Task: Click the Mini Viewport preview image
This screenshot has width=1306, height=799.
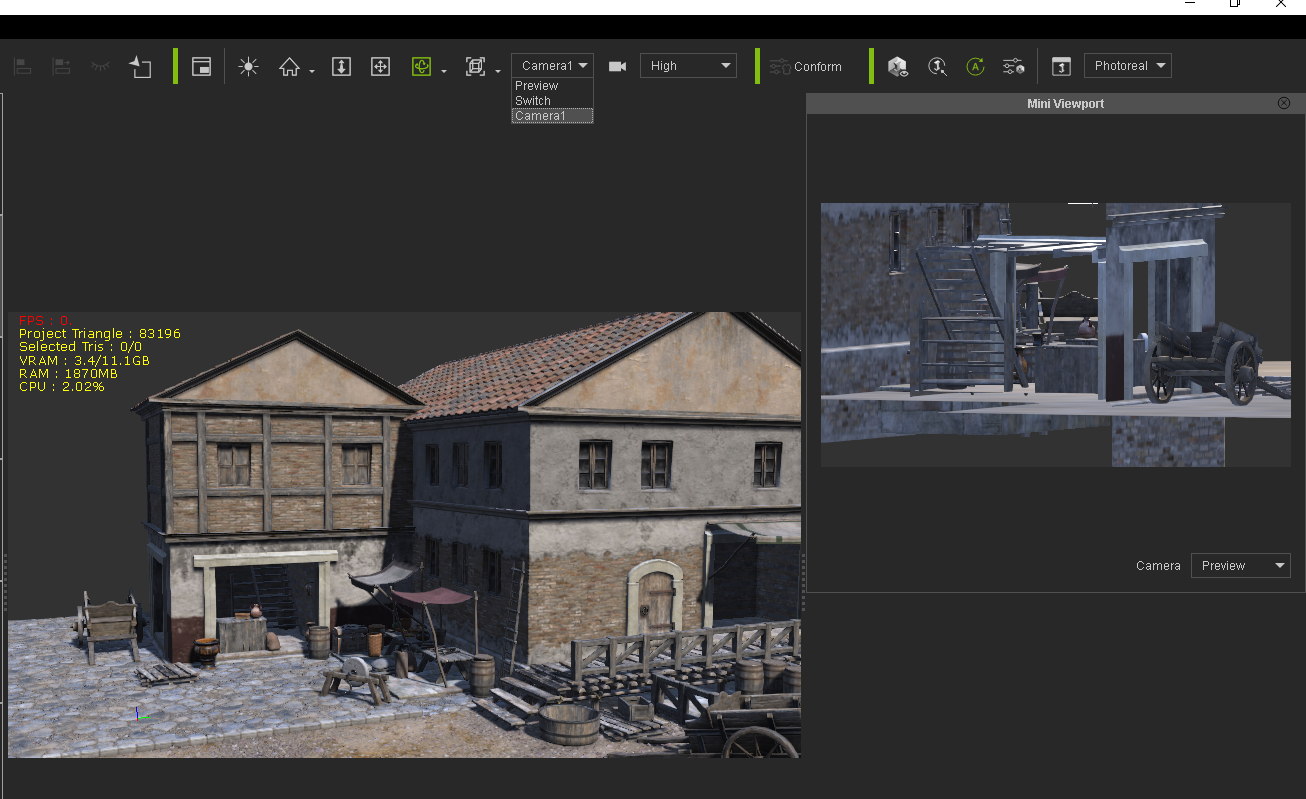Action: pyautogui.click(x=1056, y=335)
